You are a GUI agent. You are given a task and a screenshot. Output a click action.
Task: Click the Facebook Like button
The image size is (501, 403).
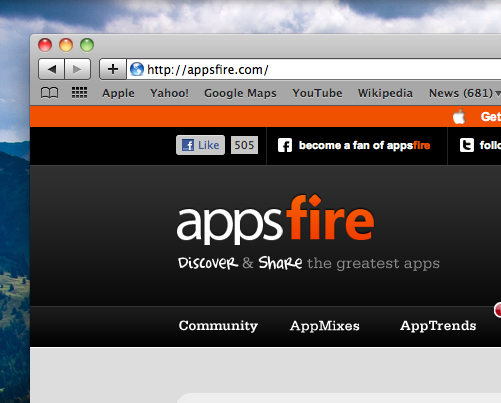point(200,145)
